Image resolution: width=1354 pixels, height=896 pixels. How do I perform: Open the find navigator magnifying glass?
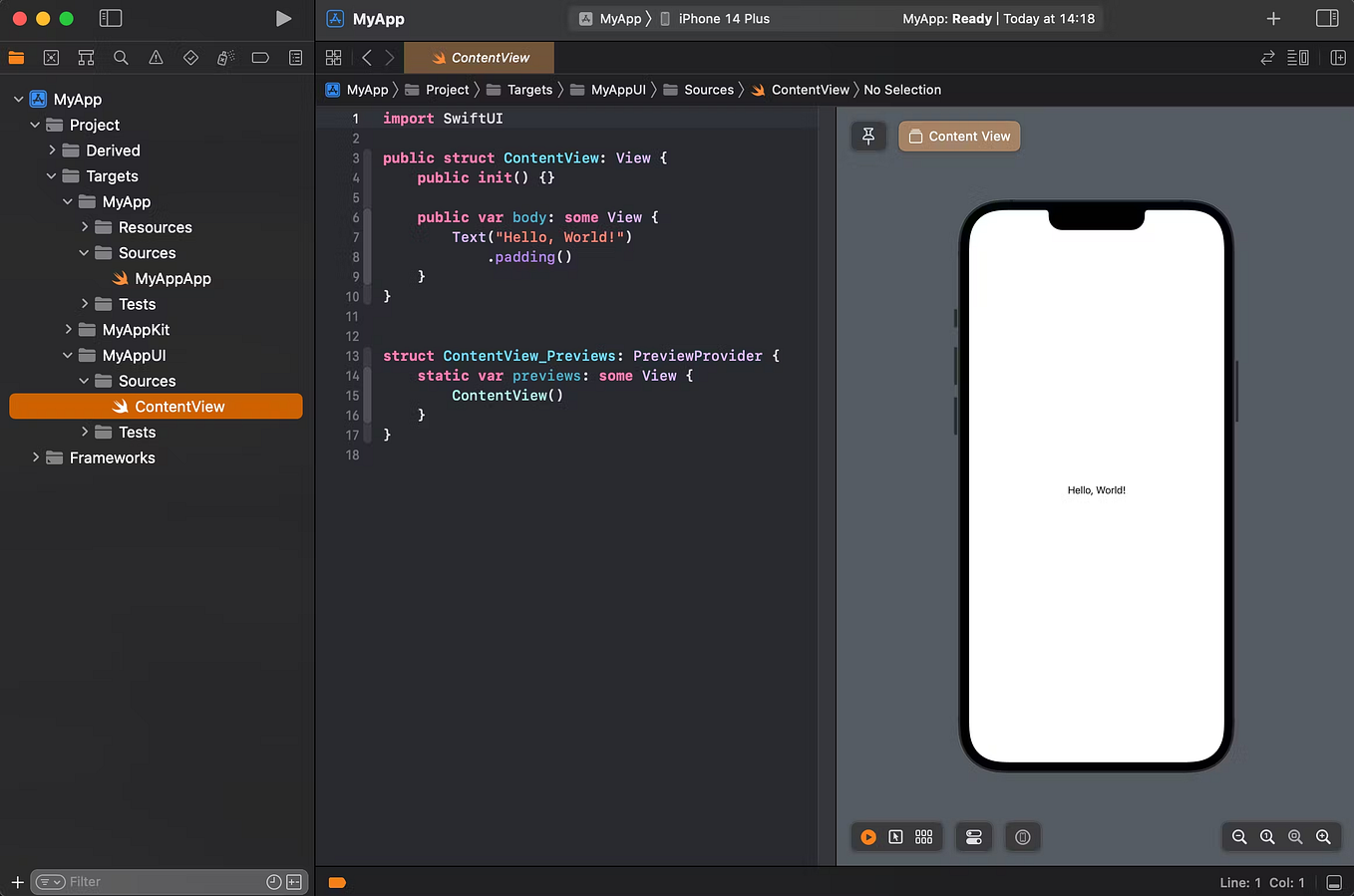(x=121, y=57)
